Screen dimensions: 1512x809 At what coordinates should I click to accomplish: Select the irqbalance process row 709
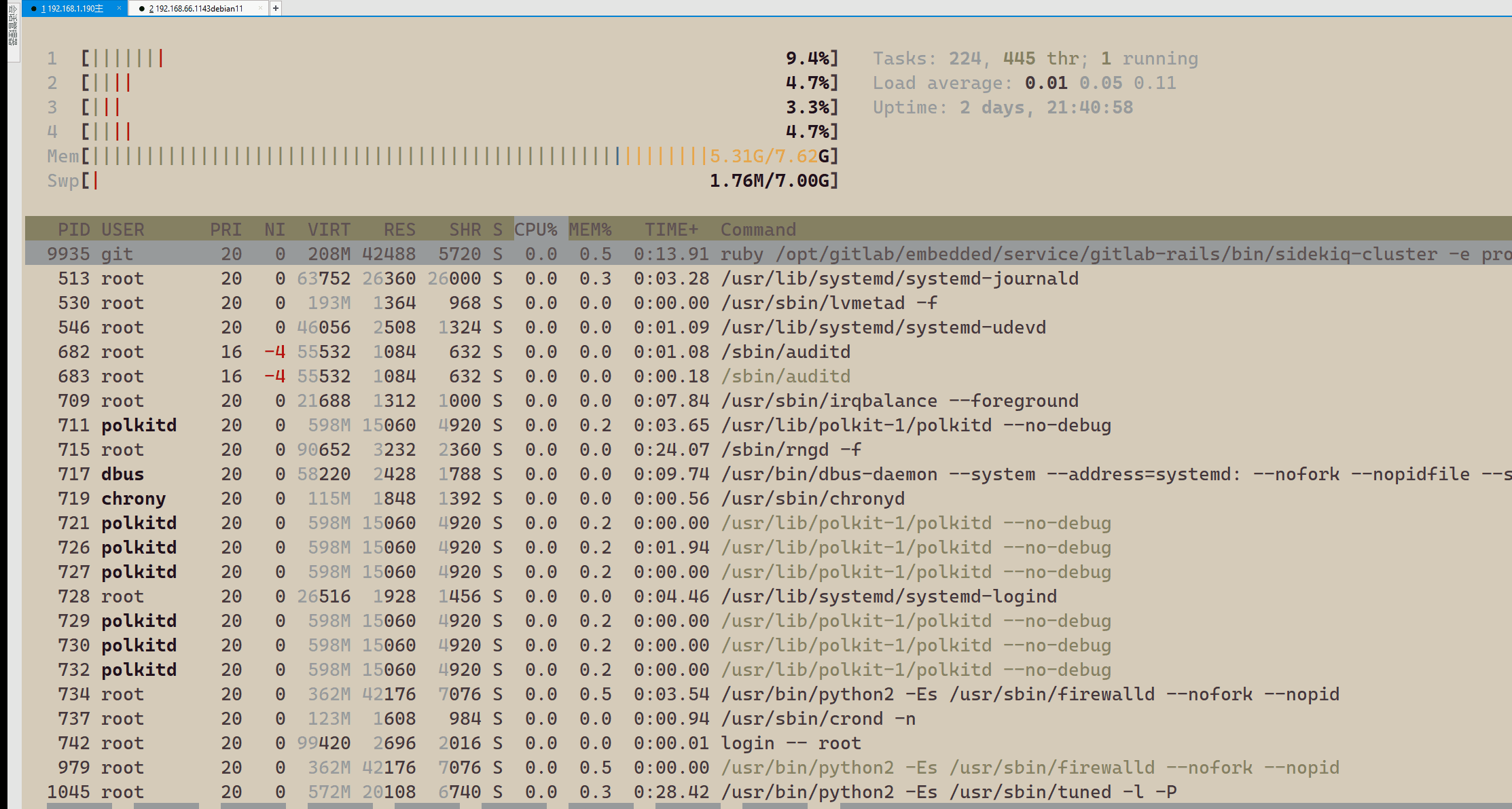pyautogui.click(x=768, y=401)
